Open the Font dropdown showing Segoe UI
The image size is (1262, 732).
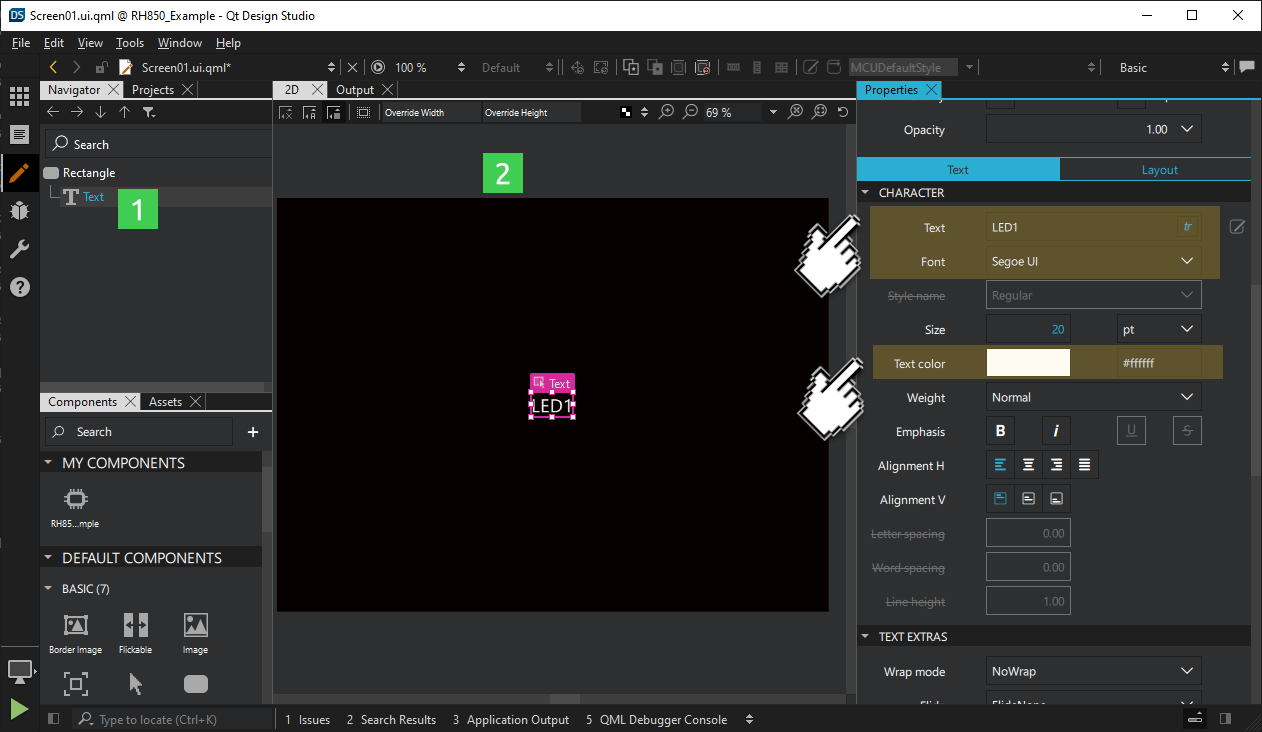(x=1093, y=261)
